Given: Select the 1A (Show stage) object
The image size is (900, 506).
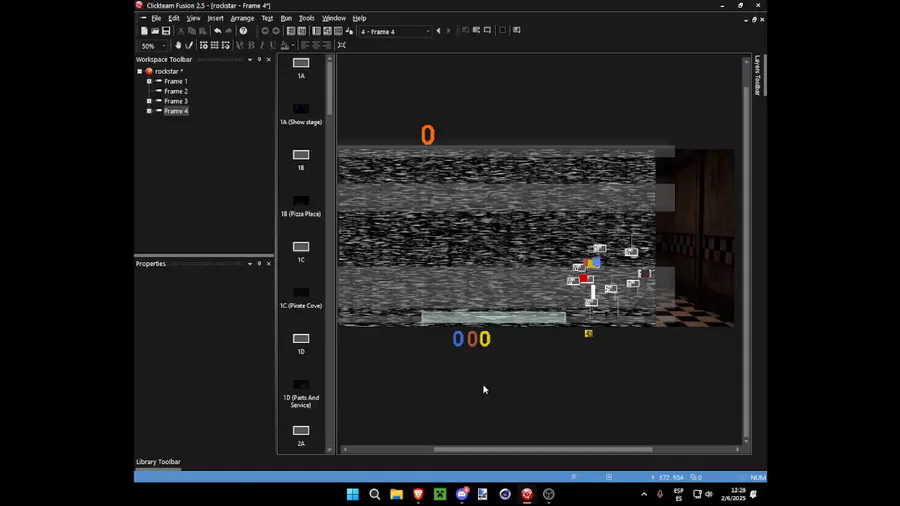Looking at the screenshot, I should (x=301, y=114).
